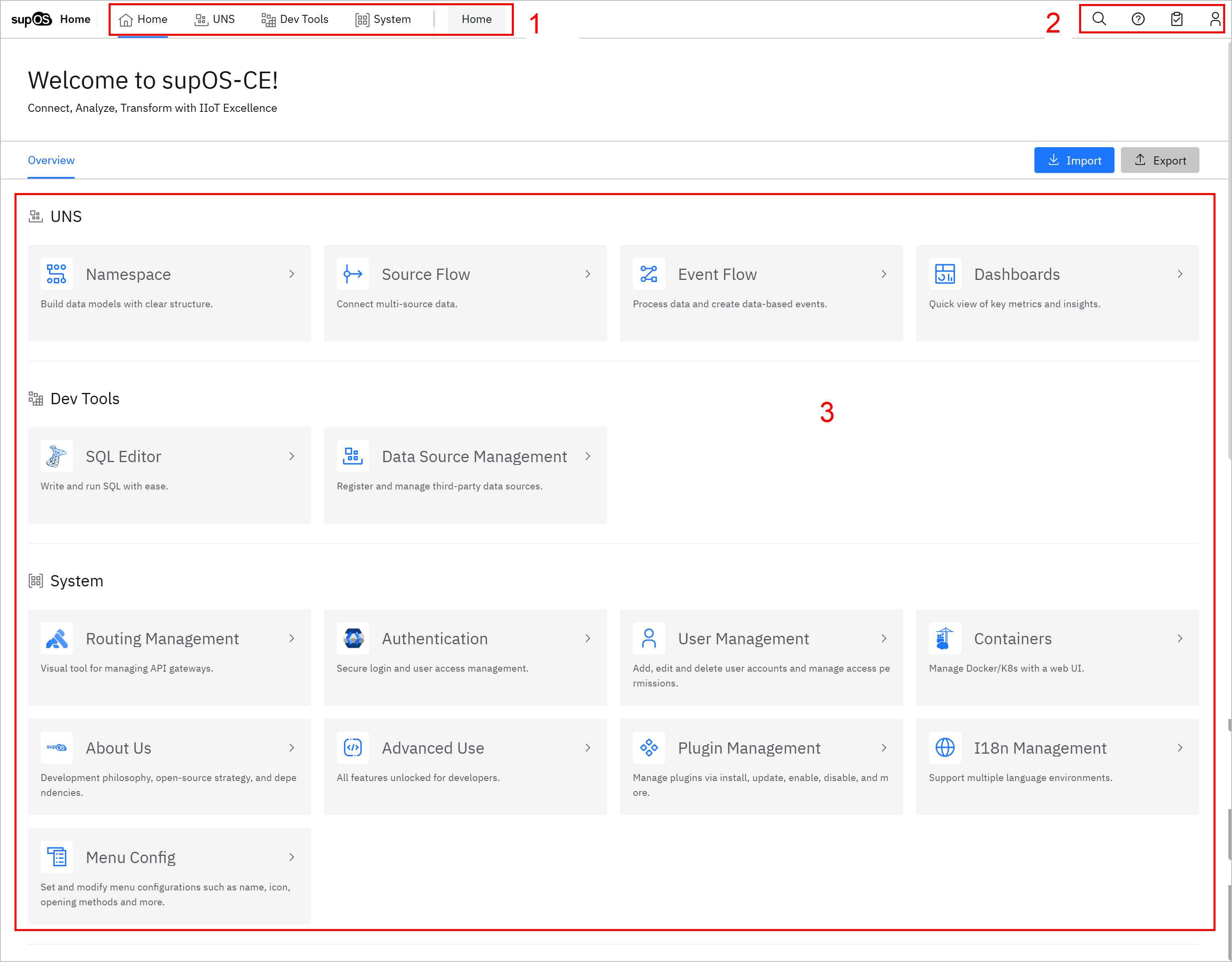Viewport: 1232px width, 962px height.
Task: Click the blue Import button
Action: (1073, 161)
